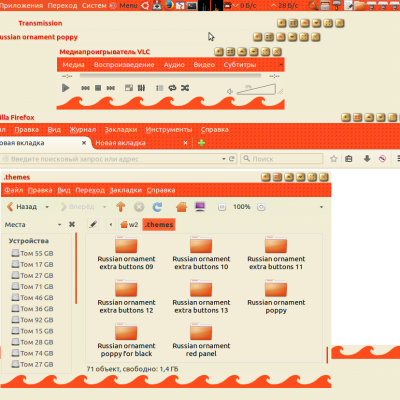
Task: Open the Russian ornament poppy folder
Action: tap(276, 297)
